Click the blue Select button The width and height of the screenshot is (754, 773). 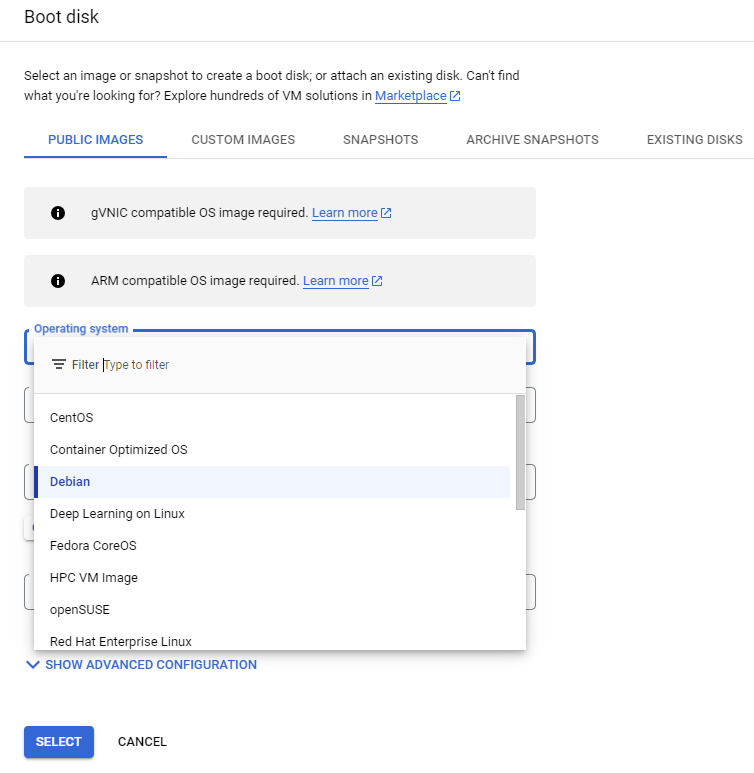pyautogui.click(x=59, y=742)
